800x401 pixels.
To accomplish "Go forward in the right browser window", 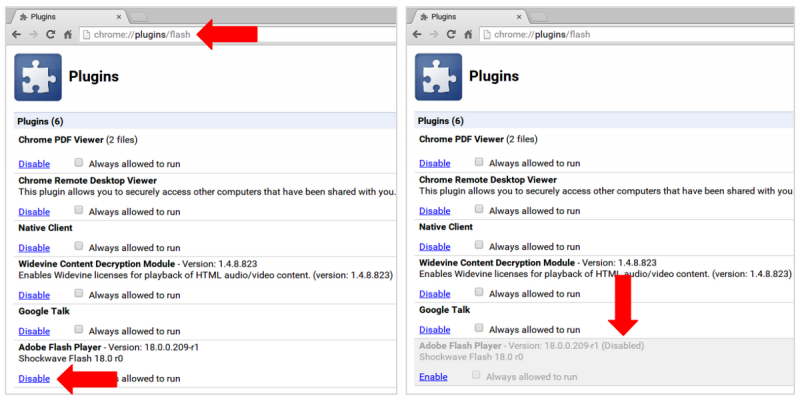I will pyautogui.click(x=434, y=34).
